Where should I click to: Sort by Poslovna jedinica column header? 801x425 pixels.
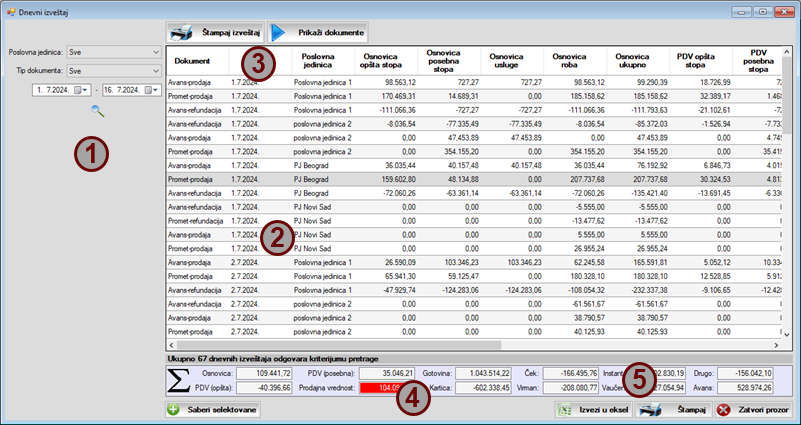(323, 61)
